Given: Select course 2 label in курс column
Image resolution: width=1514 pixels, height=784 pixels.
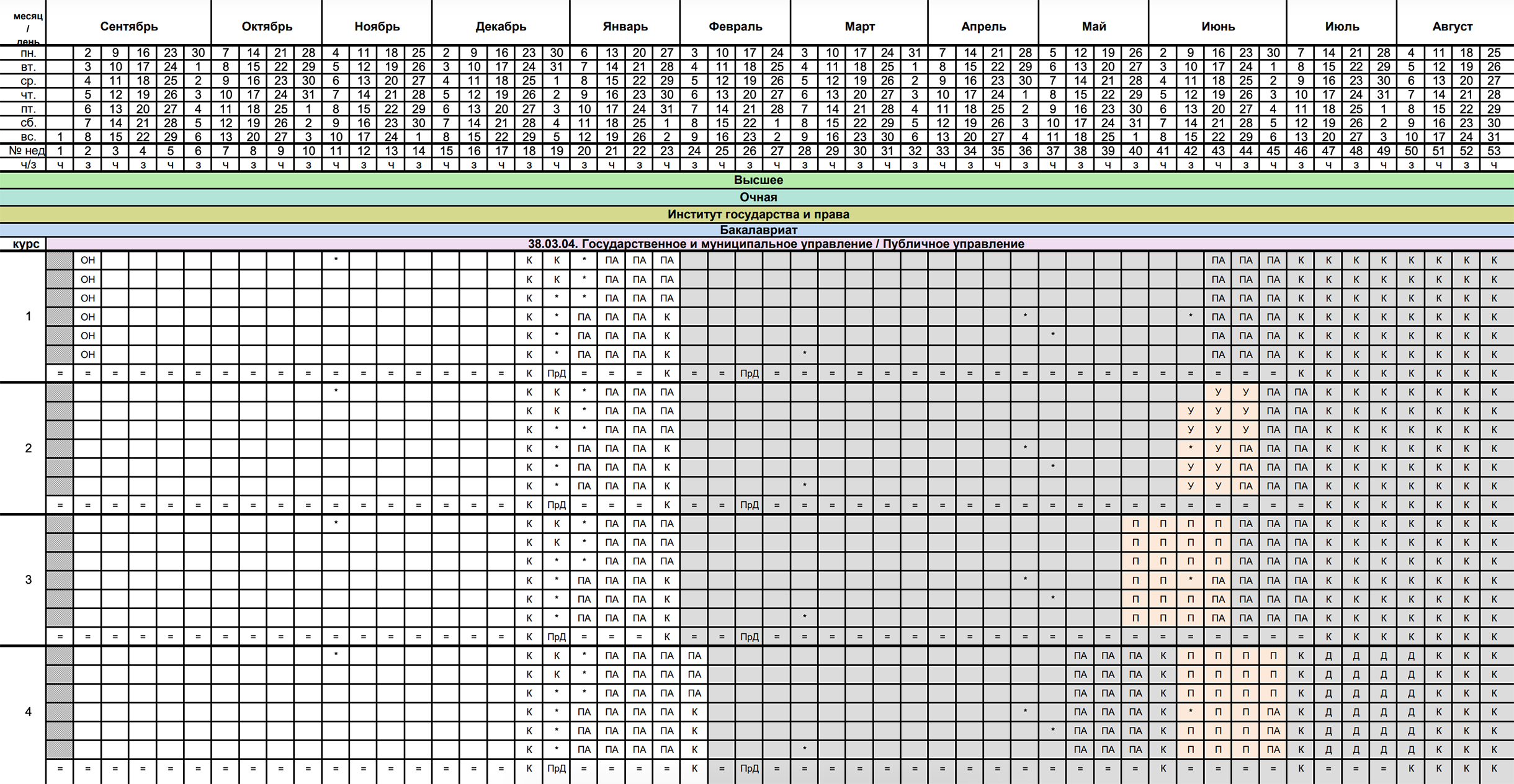Looking at the screenshot, I should (23, 448).
